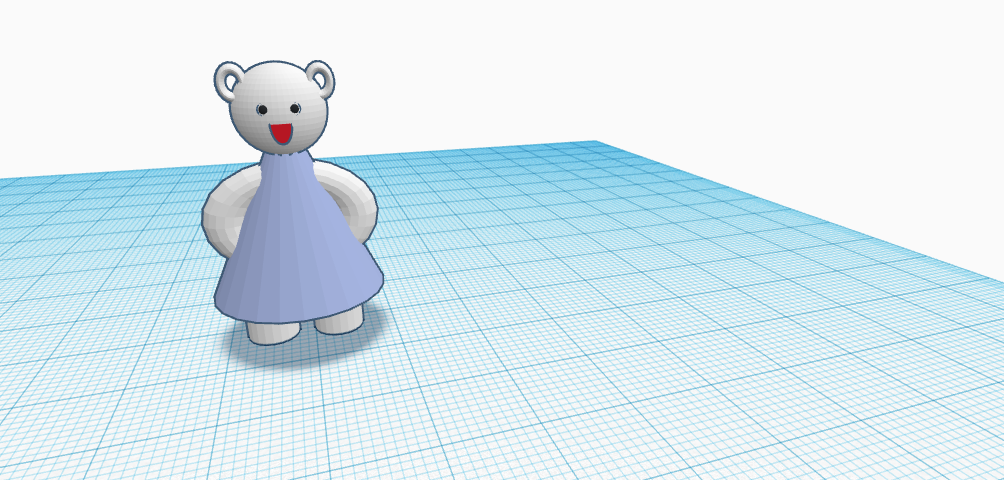Viewport: 1004px width, 480px height.
Task: Click the far back corner of workplane
Action: pos(596,144)
